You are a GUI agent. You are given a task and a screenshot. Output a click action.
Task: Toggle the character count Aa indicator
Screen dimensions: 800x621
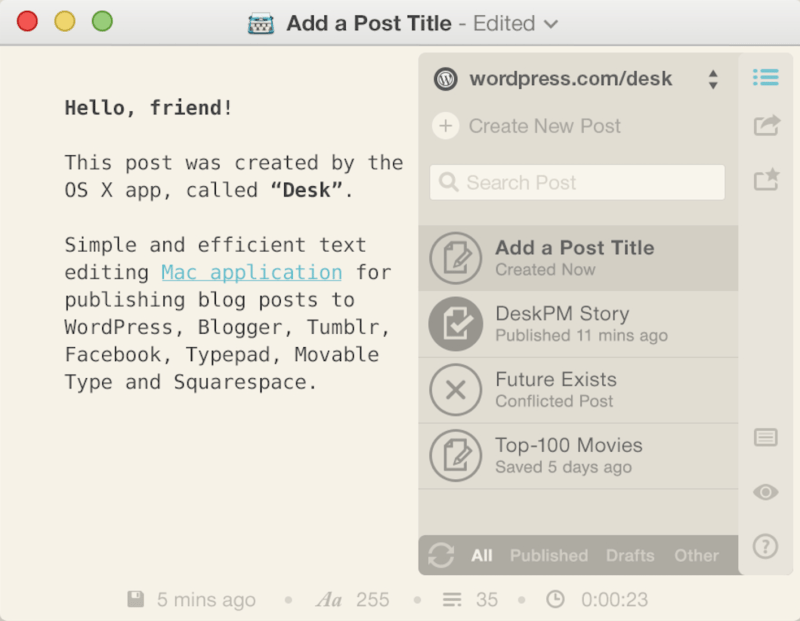(329, 600)
